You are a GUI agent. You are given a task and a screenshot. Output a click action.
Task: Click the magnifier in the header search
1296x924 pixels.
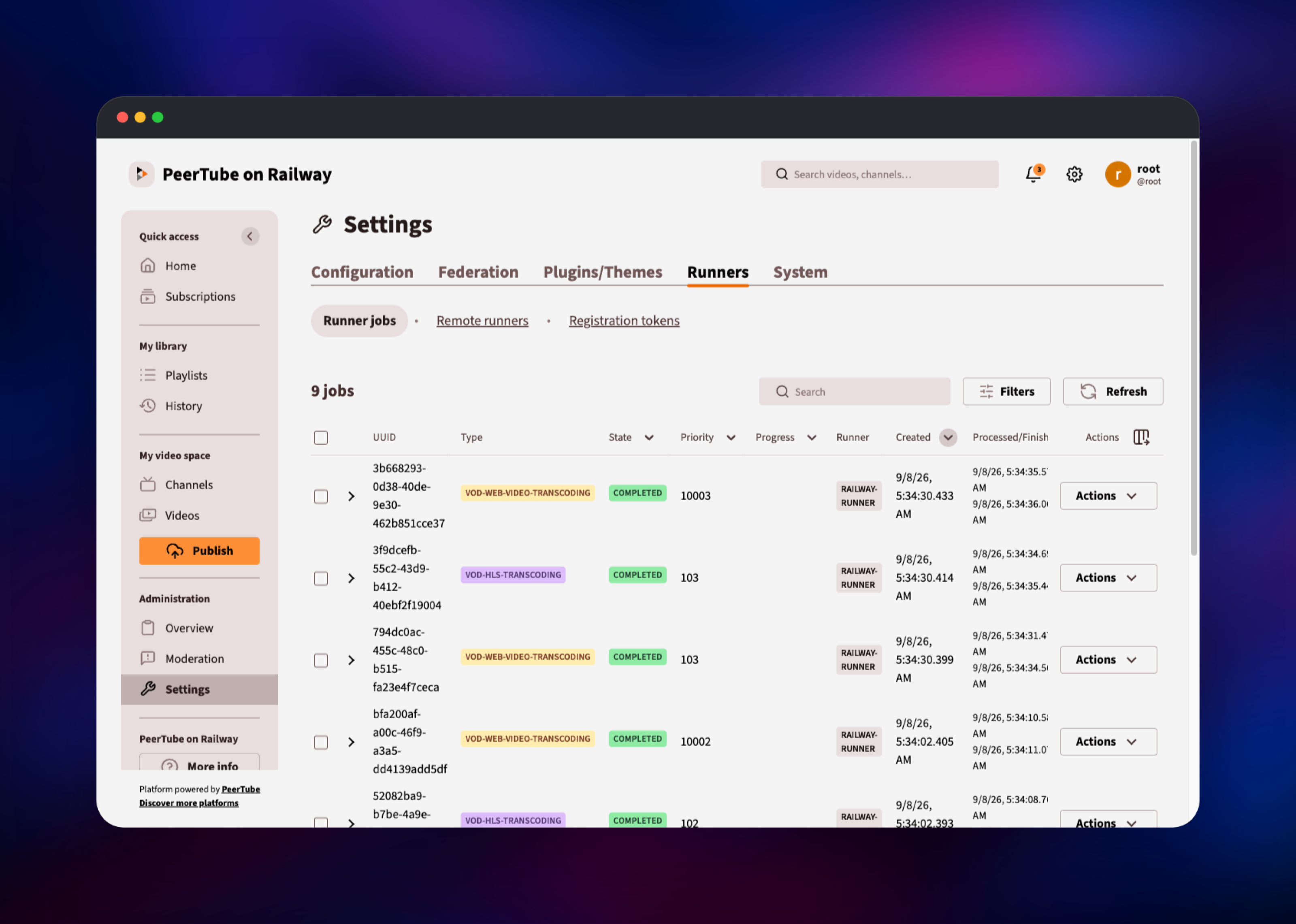[782, 174]
